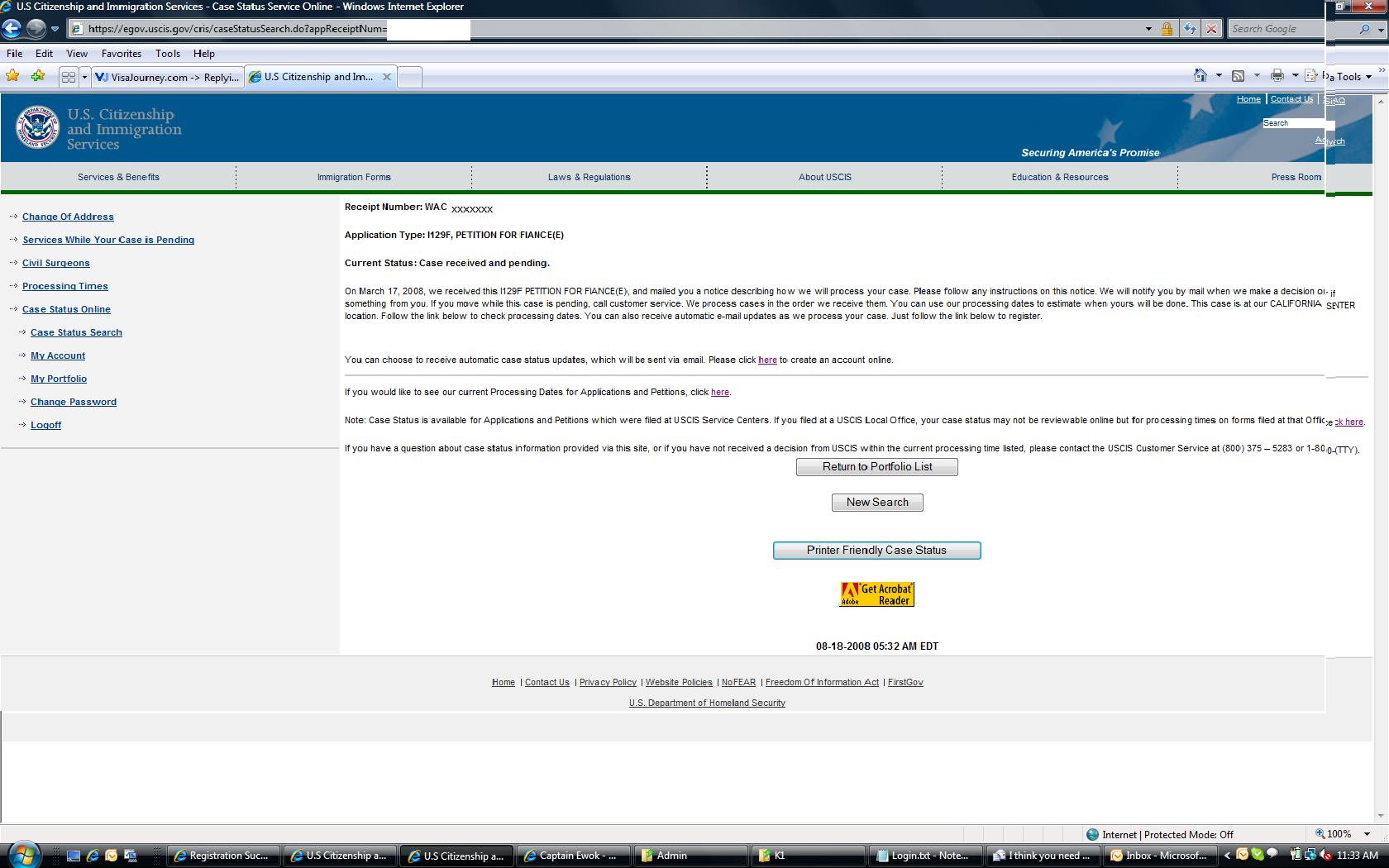Open the Page menu icon
The image size is (1389, 868).
point(1311,76)
